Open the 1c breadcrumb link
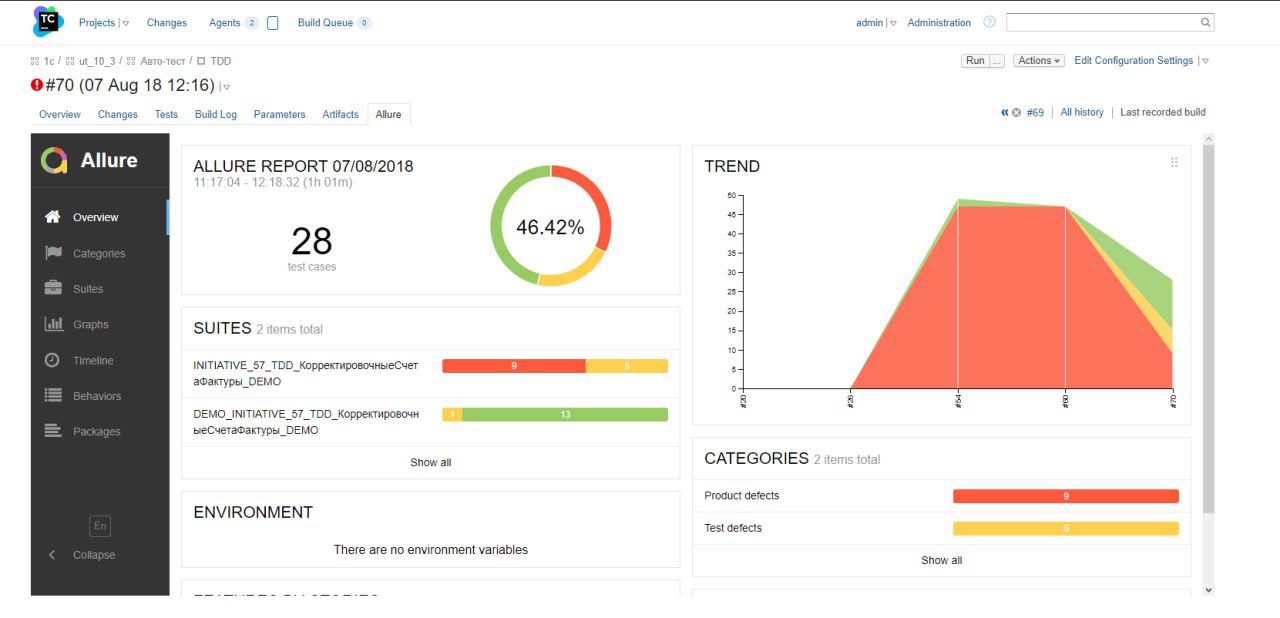This screenshot has width=1280, height=618. tap(49, 61)
